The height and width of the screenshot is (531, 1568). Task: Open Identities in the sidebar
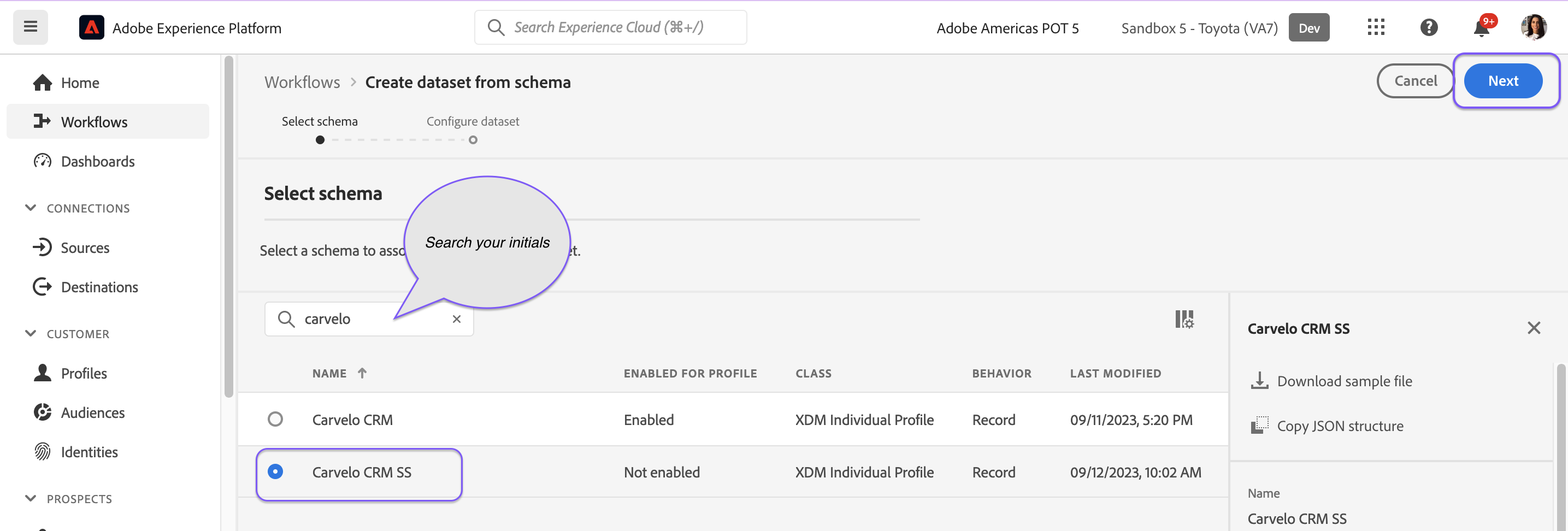[x=108, y=452]
